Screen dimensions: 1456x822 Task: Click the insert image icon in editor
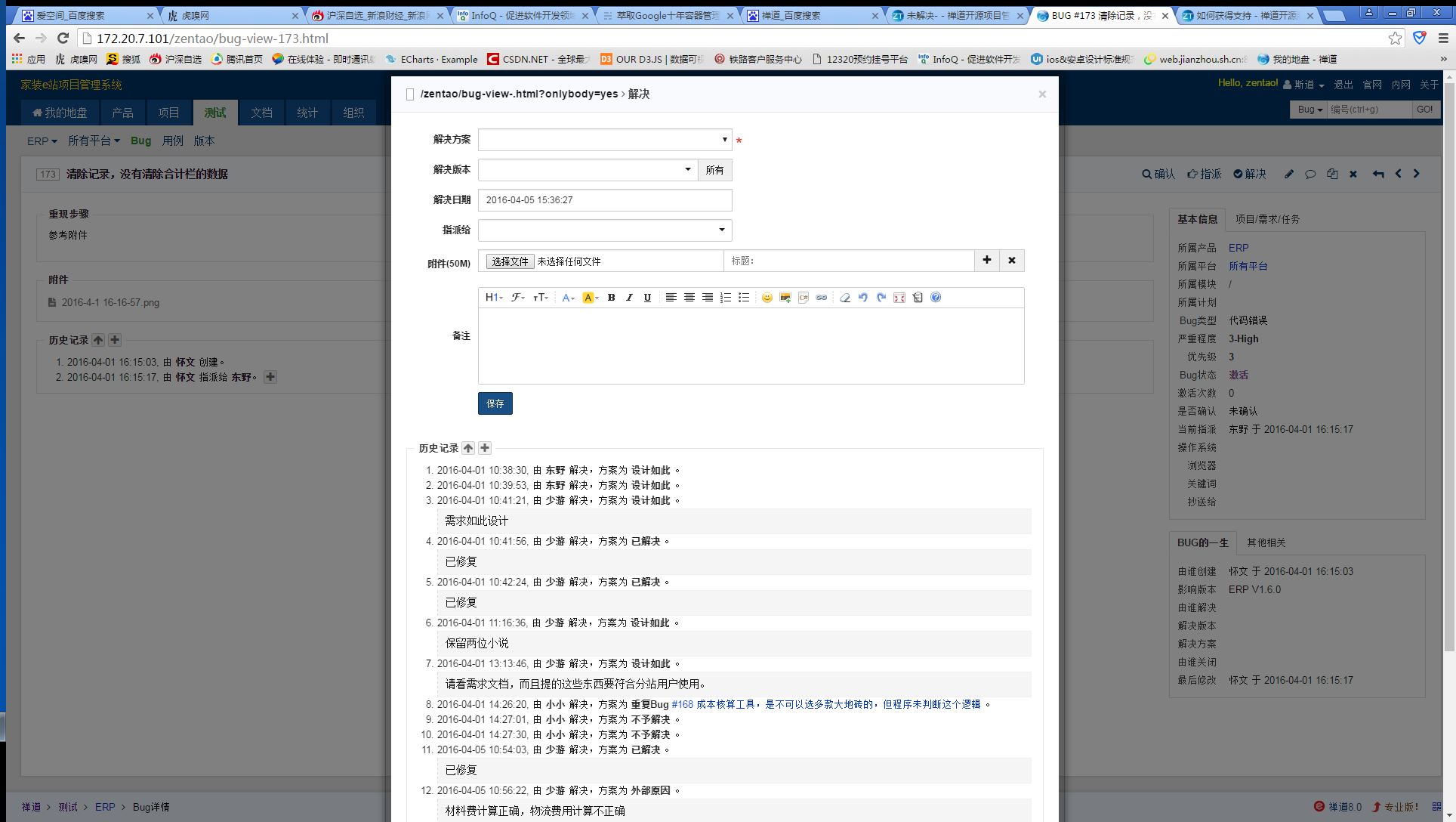[x=785, y=298]
